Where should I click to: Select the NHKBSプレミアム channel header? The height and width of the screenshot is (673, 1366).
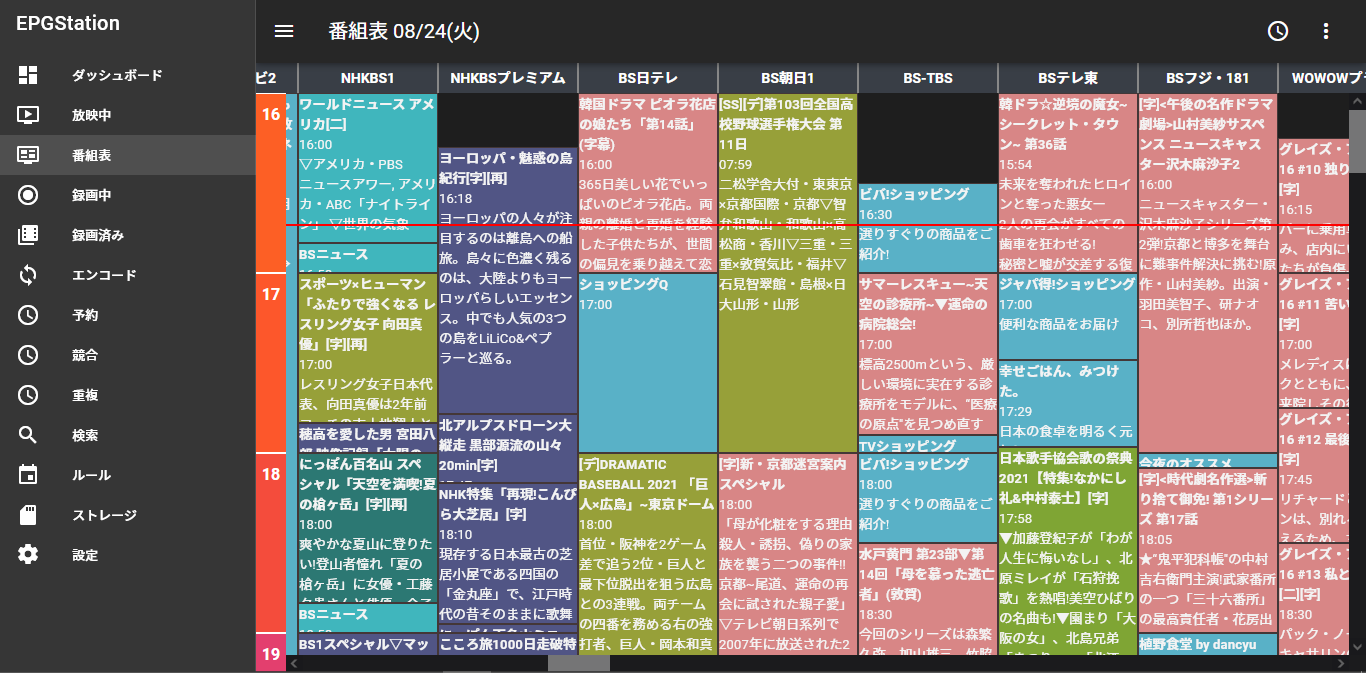[508, 78]
